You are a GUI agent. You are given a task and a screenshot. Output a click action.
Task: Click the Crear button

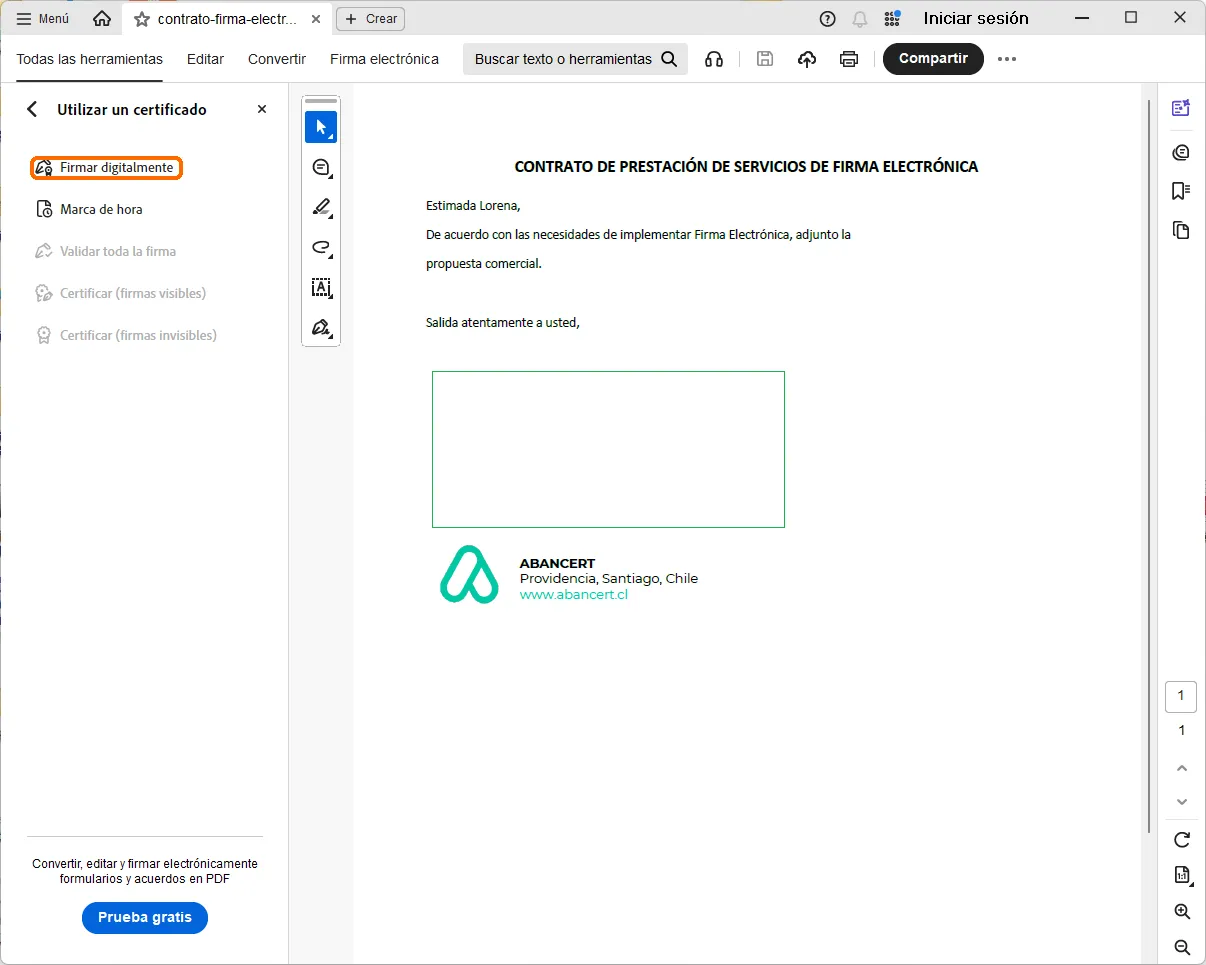pos(370,19)
